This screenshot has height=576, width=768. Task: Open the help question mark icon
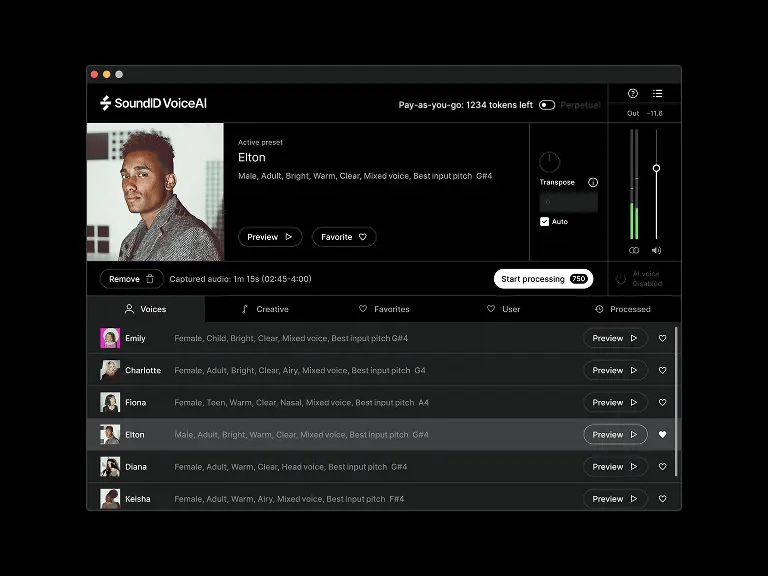(x=633, y=94)
